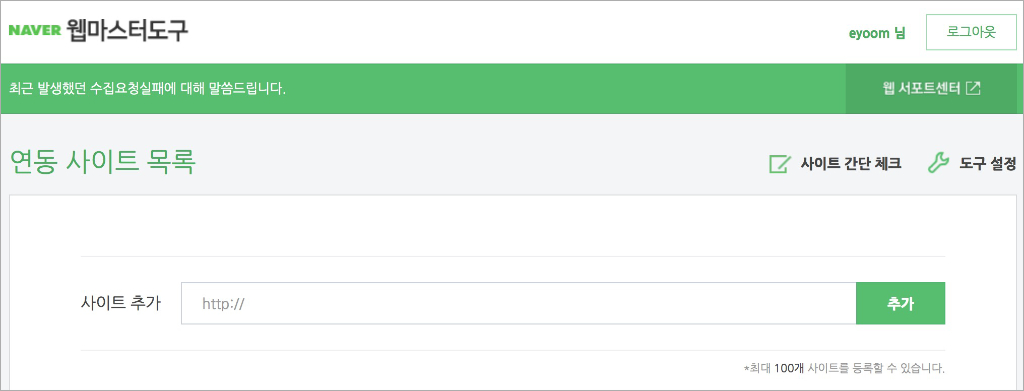Screen dimensions: 1024x391
Task: Click the external link icon beside 웹 서포트센터
Action: point(973,89)
